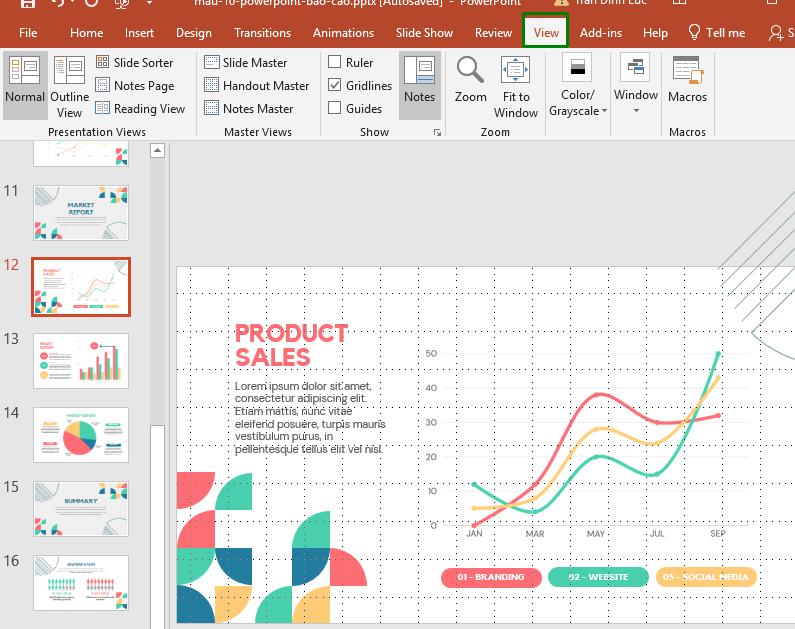Select slide 12 Product Sales thumbnail
The height and width of the screenshot is (629, 795).
81,287
